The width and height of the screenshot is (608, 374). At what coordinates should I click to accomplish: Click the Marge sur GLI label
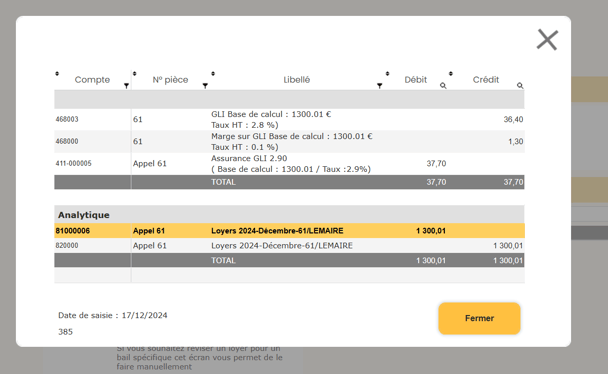click(x=292, y=141)
